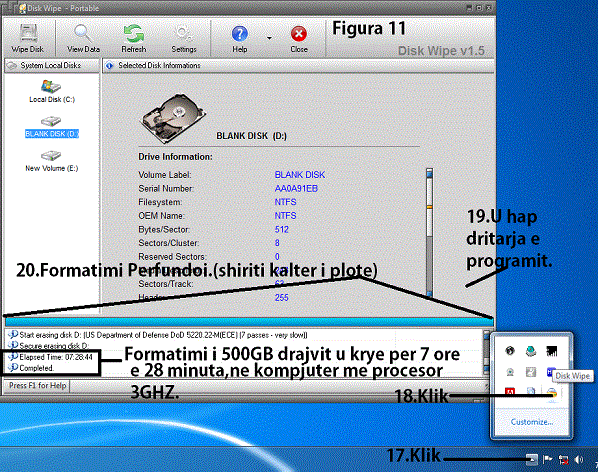Click the System Local Disks header
The width and height of the screenshot is (598, 472).
pos(52,66)
